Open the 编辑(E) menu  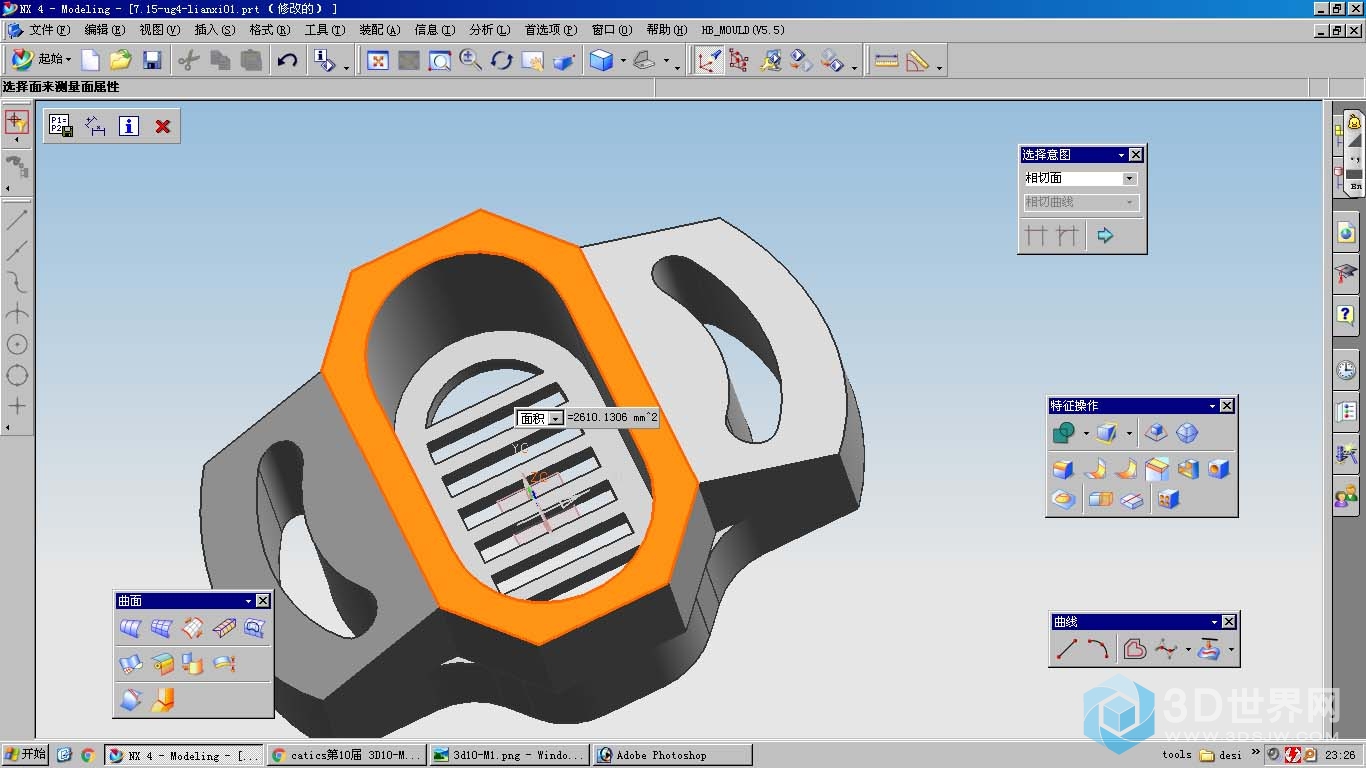[105, 30]
